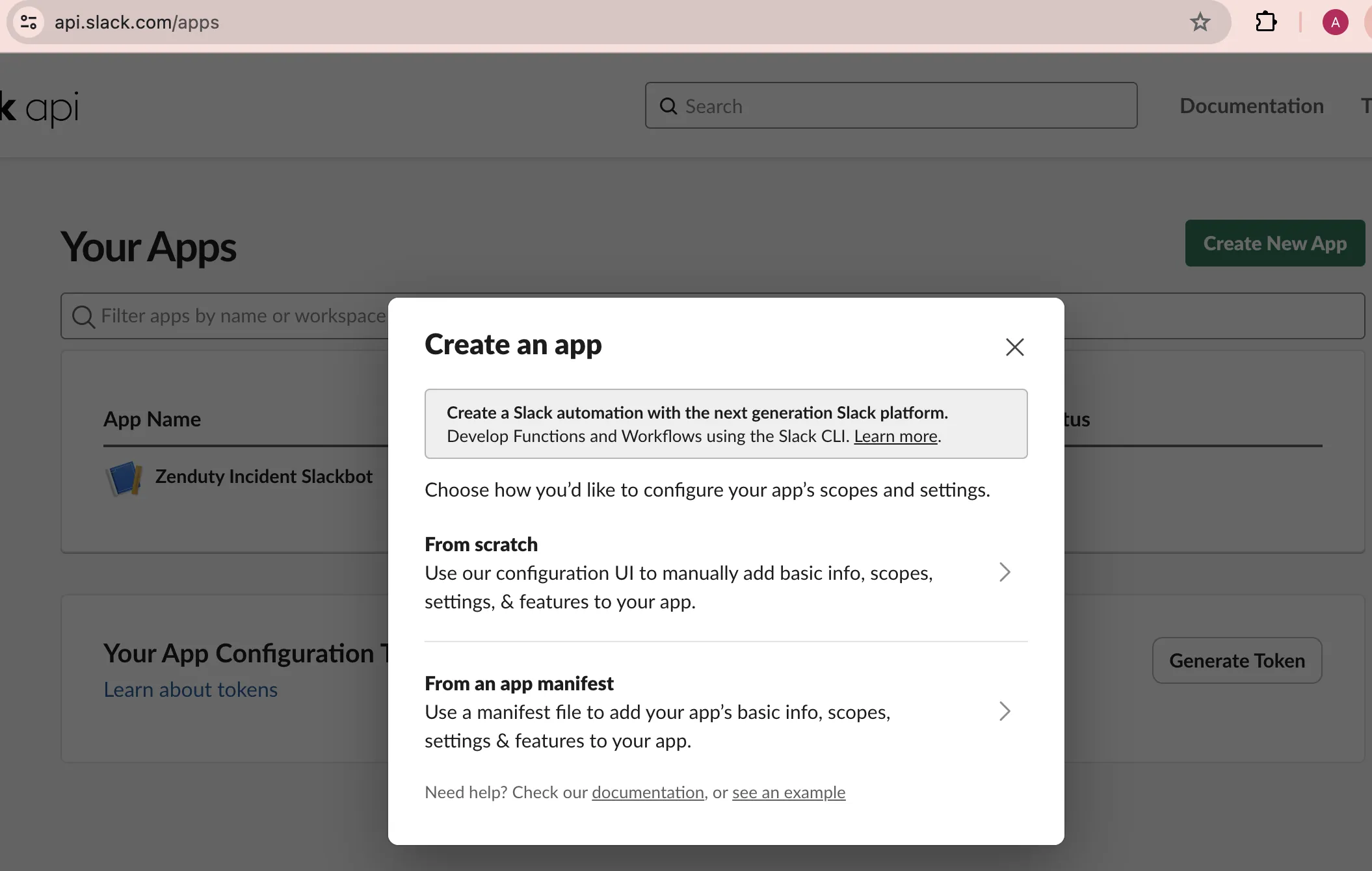Open the documentation help link
Screen dimensions: 1372x871
point(648,792)
